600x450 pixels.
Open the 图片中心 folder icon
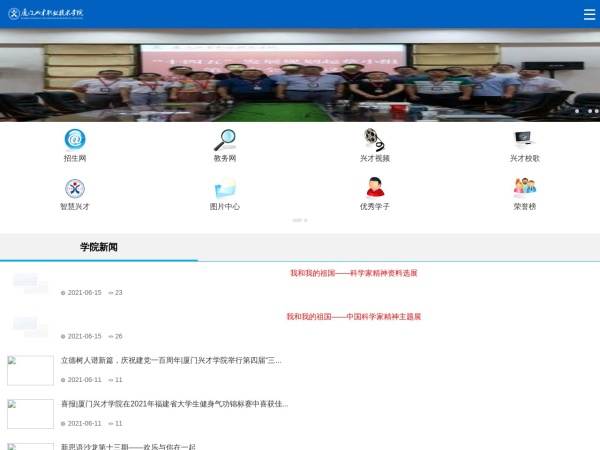[x=225, y=188]
